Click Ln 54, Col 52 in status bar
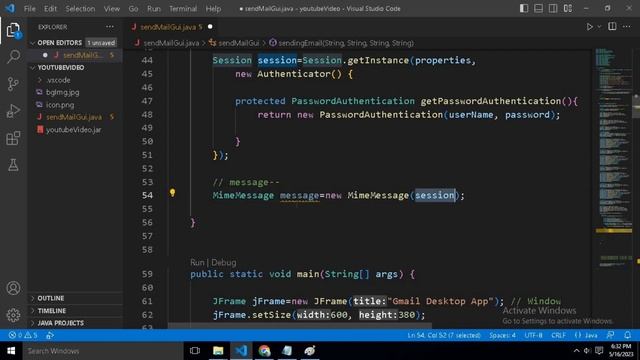The width and height of the screenshot is (640, 360). 444,335
